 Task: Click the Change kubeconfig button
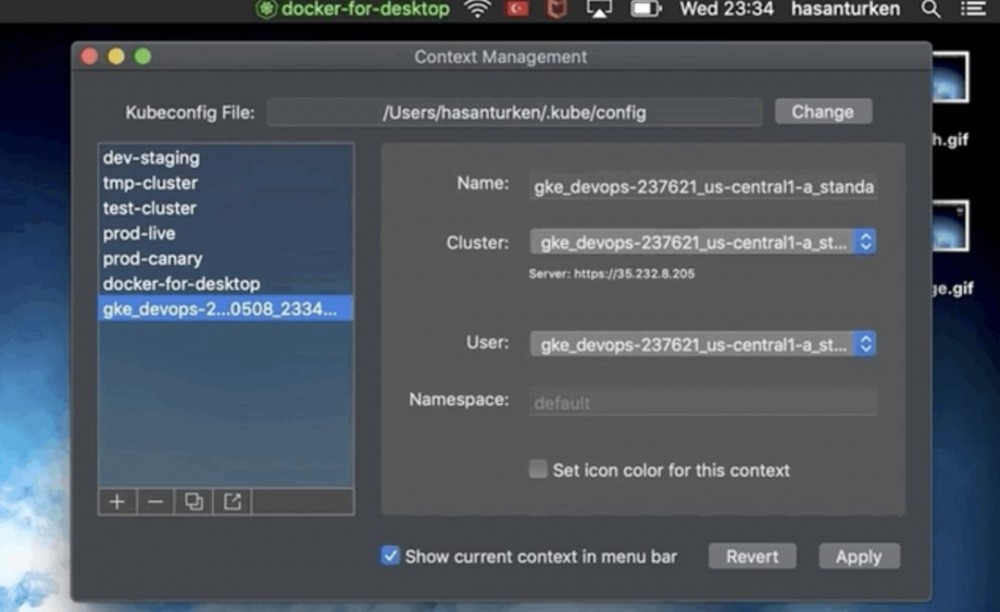tap(823, 112)
